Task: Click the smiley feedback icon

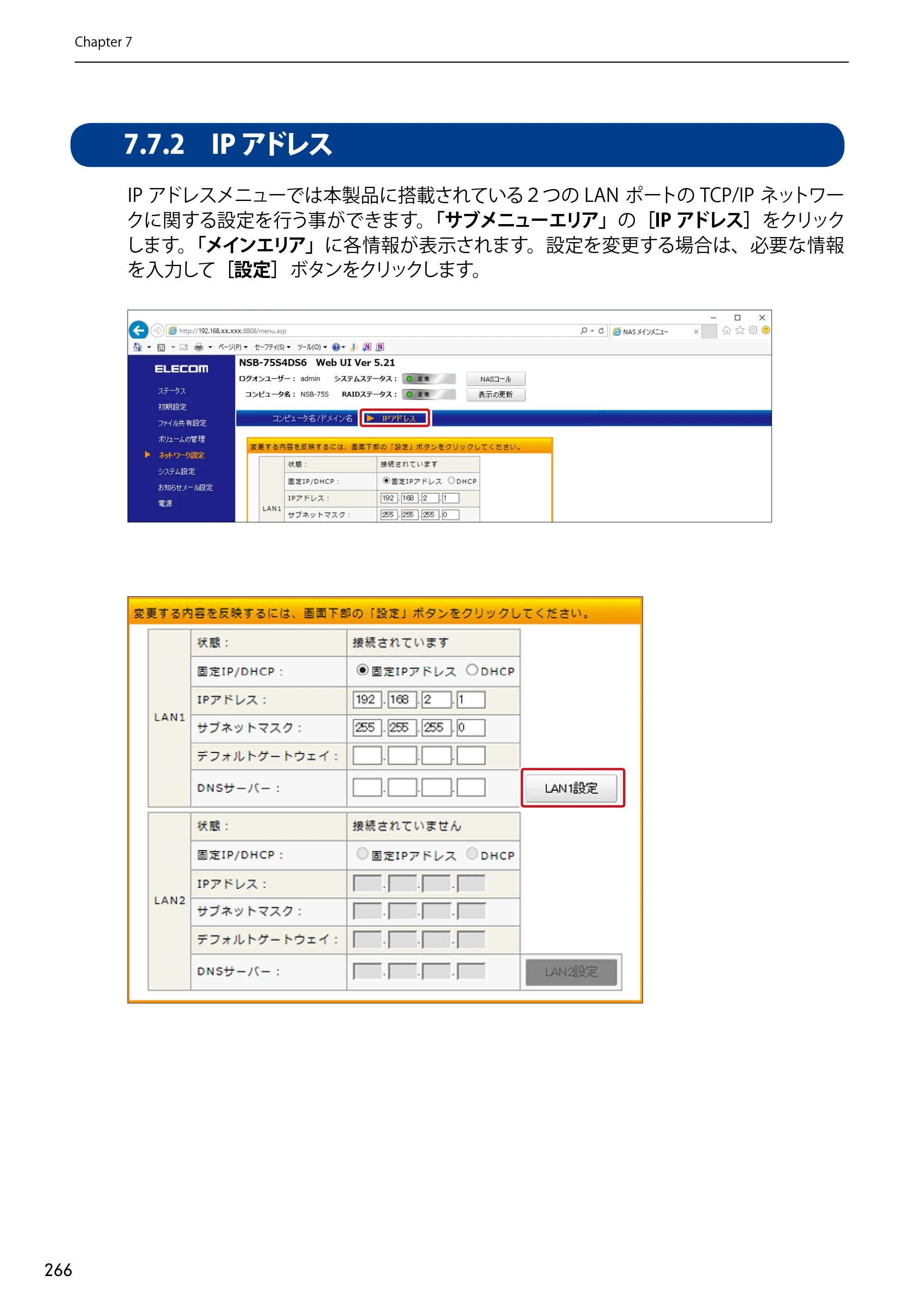Action: click(x=766, y=330)
